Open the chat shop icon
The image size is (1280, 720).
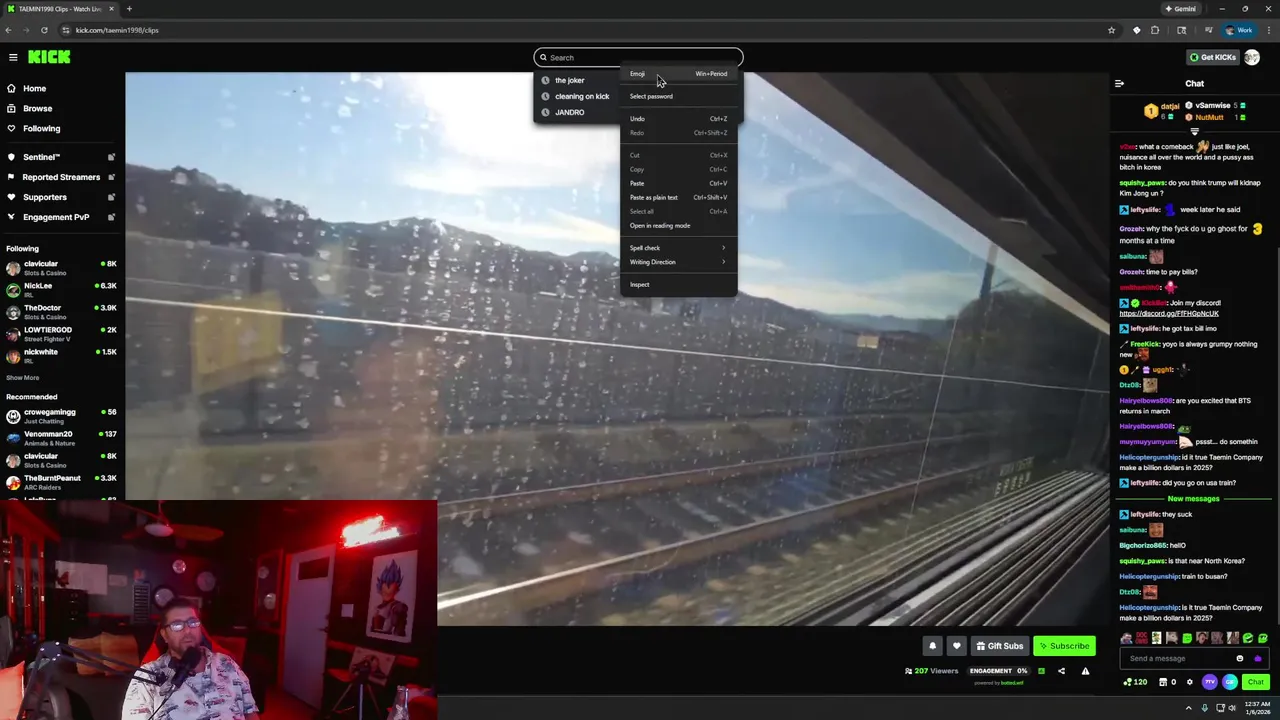[x=1167, y=682]
